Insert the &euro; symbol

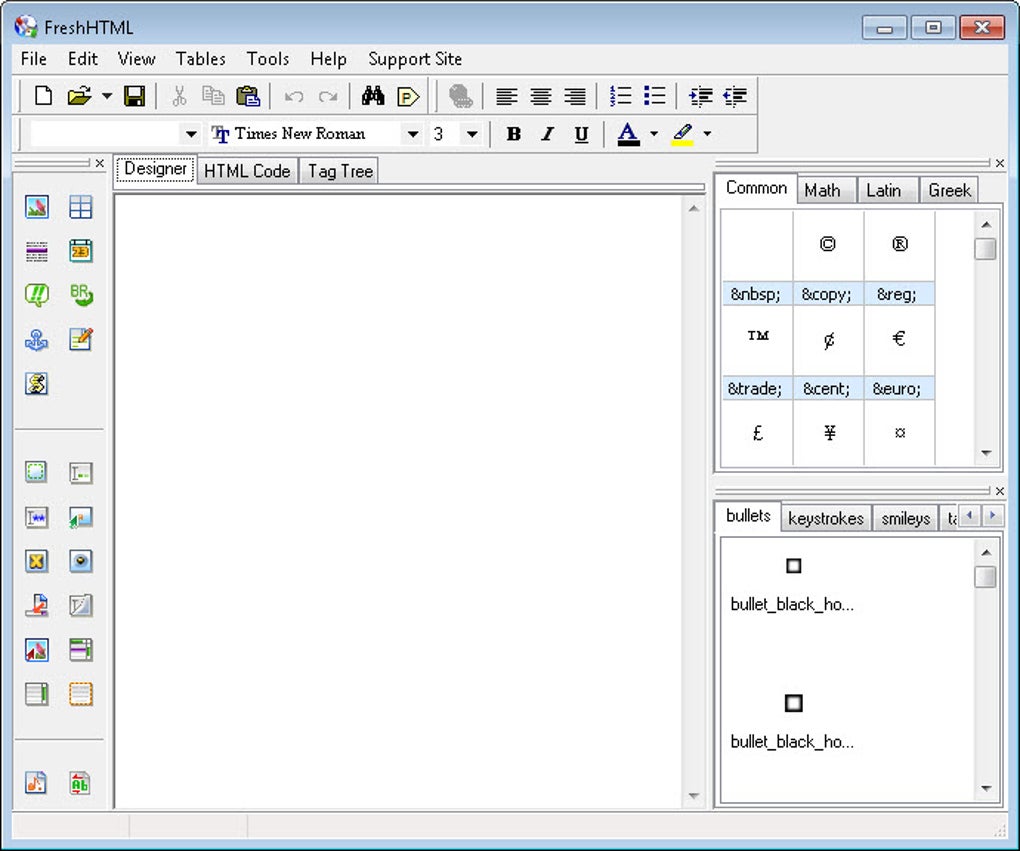(x=898, y=353)
